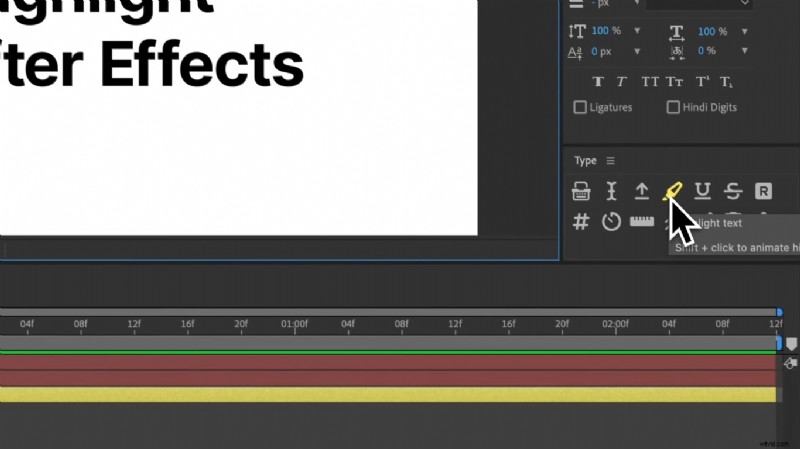
Task: Click the strikethrough text icon
Action: tap(733, 191)
